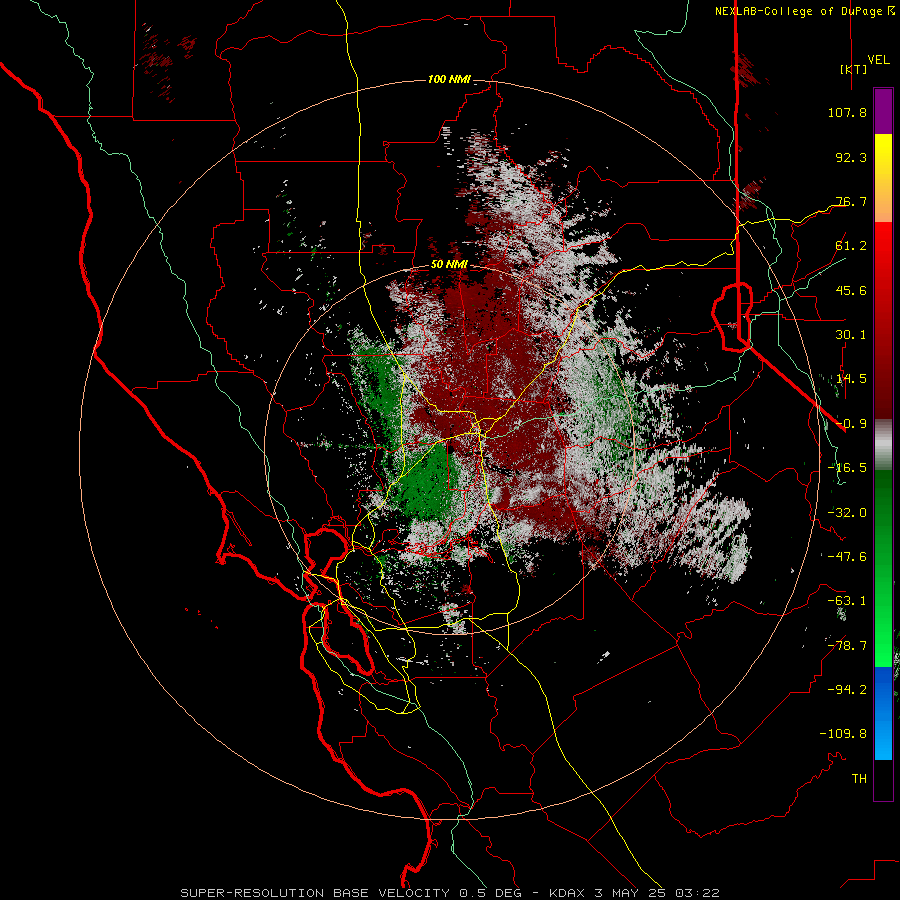
Task: Click the [KT] units label
Action: pos(854,69)
